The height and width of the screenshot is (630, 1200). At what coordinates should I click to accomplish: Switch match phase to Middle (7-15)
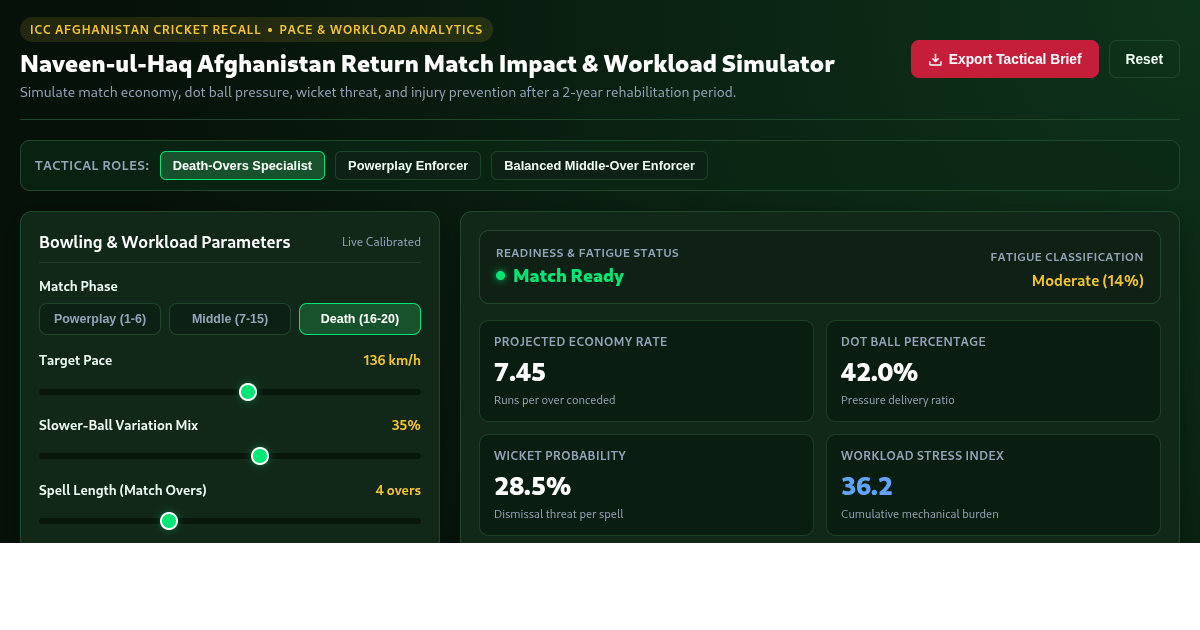[230, 319]
